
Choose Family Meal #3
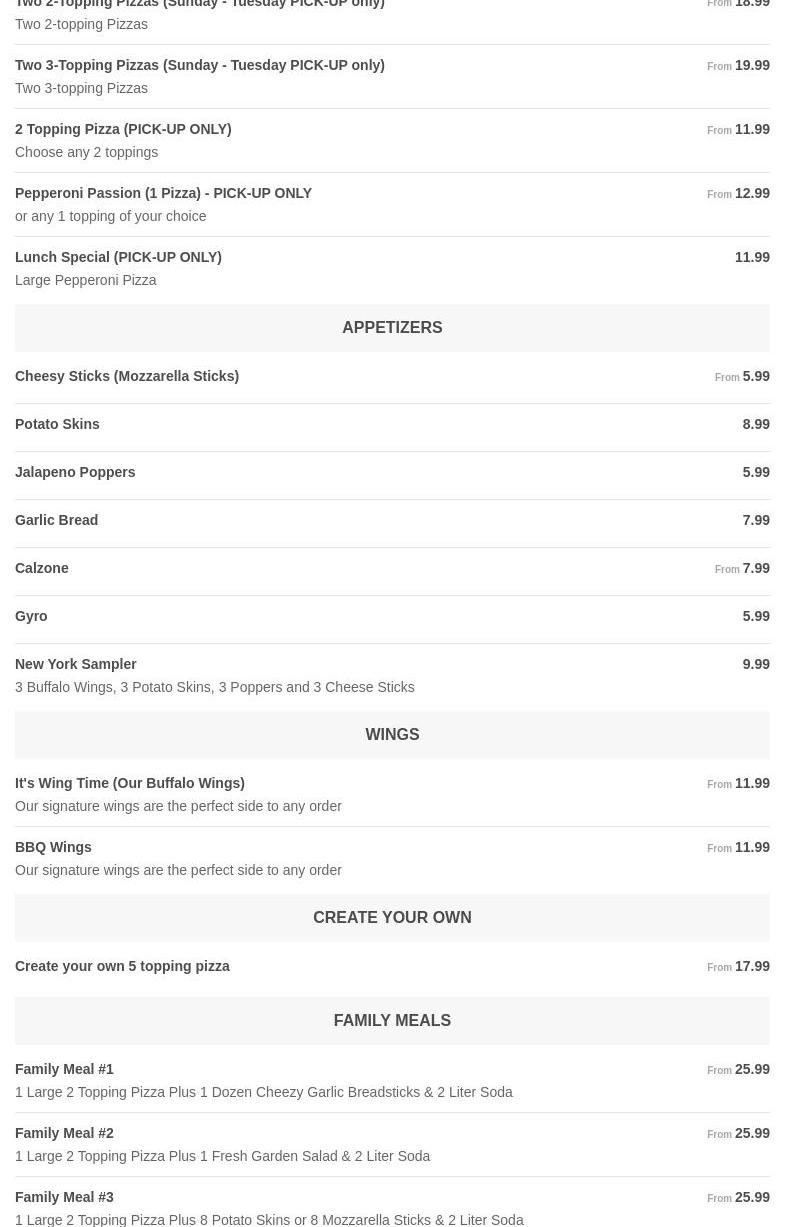point(64,1197)
